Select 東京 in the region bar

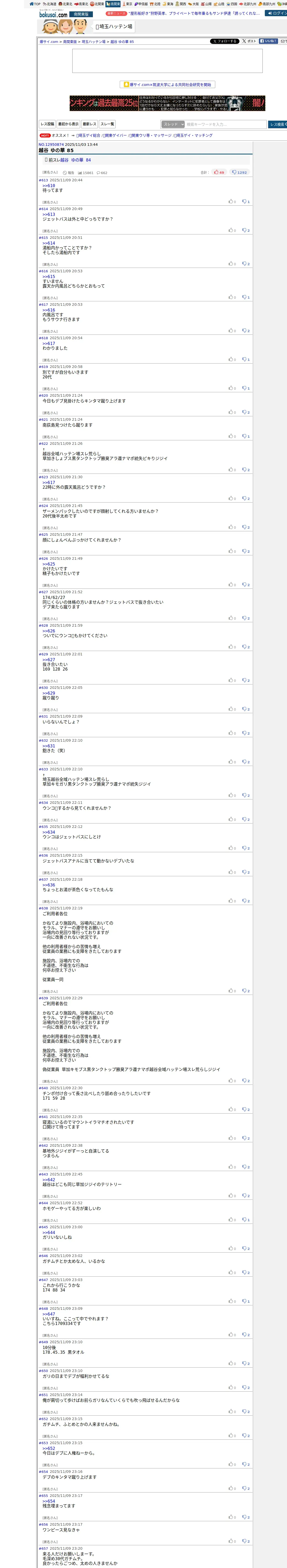click(x=127, y=4)
